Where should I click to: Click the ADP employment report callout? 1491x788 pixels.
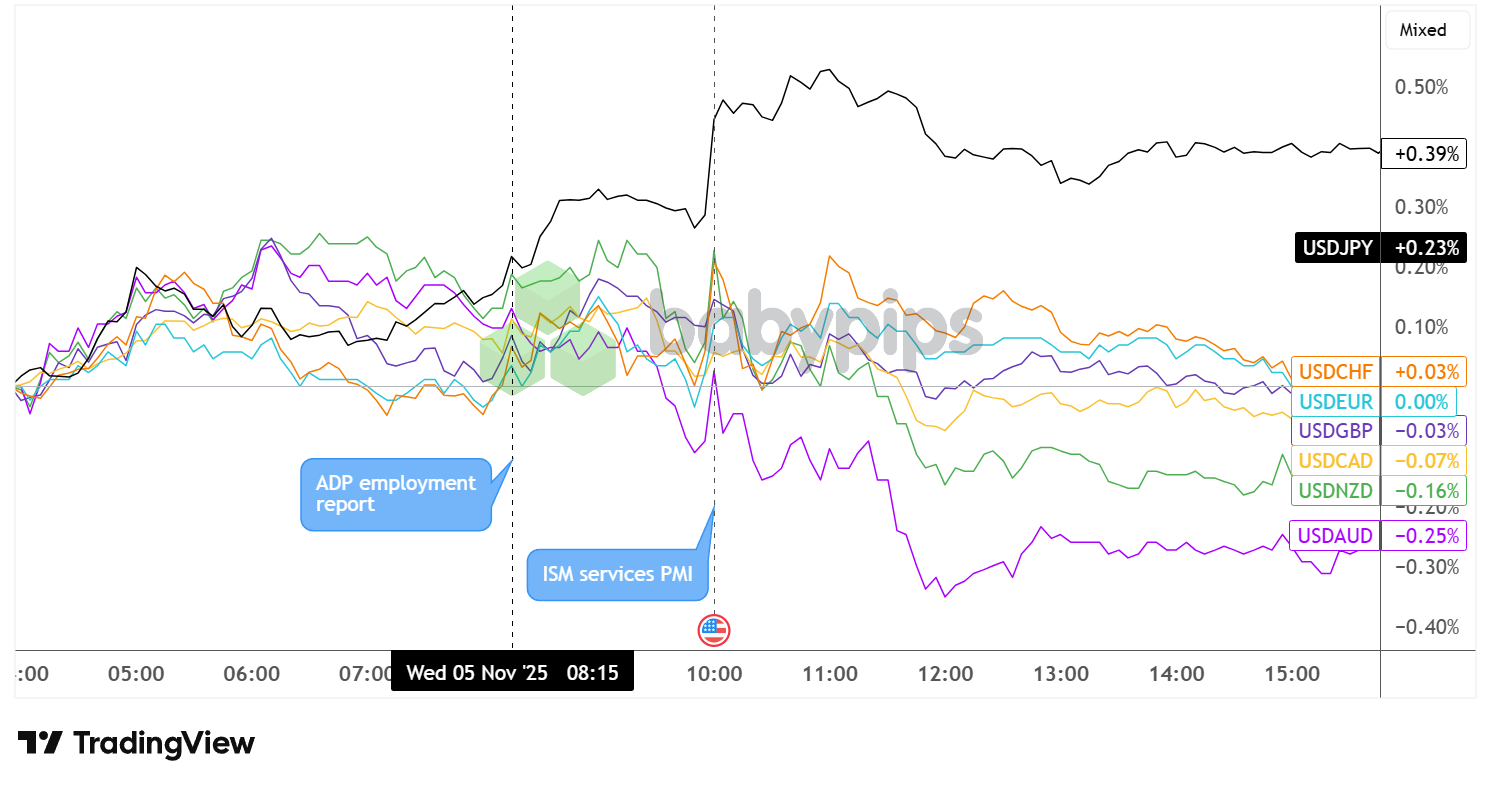coord(396,493)
